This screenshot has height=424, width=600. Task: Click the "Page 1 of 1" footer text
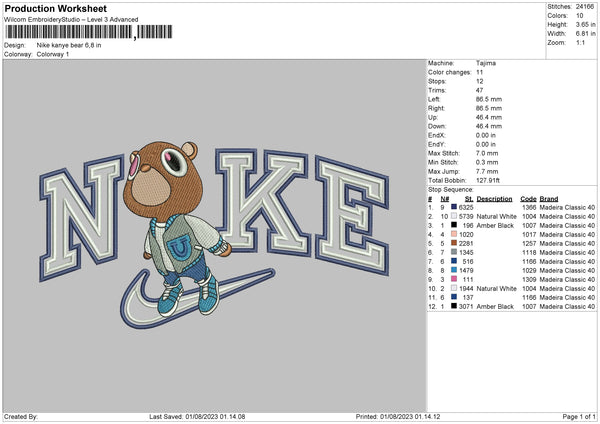coord(579,417)
